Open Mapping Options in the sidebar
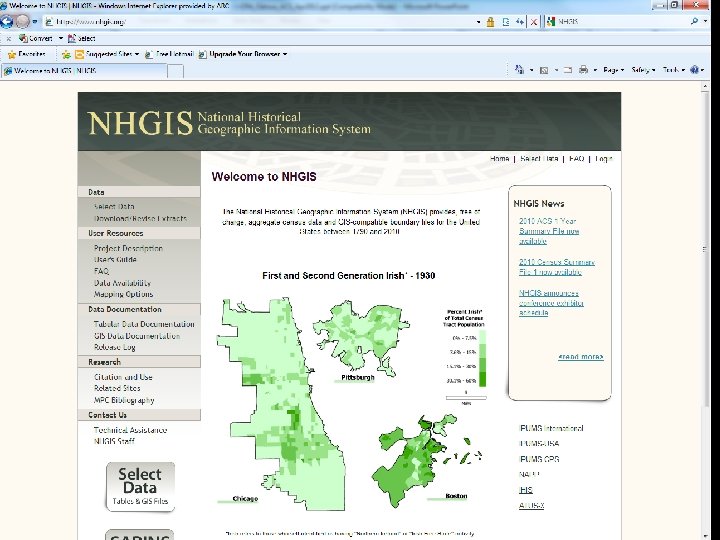The height and width of the screenshot is (540, 720). [123, 294]
